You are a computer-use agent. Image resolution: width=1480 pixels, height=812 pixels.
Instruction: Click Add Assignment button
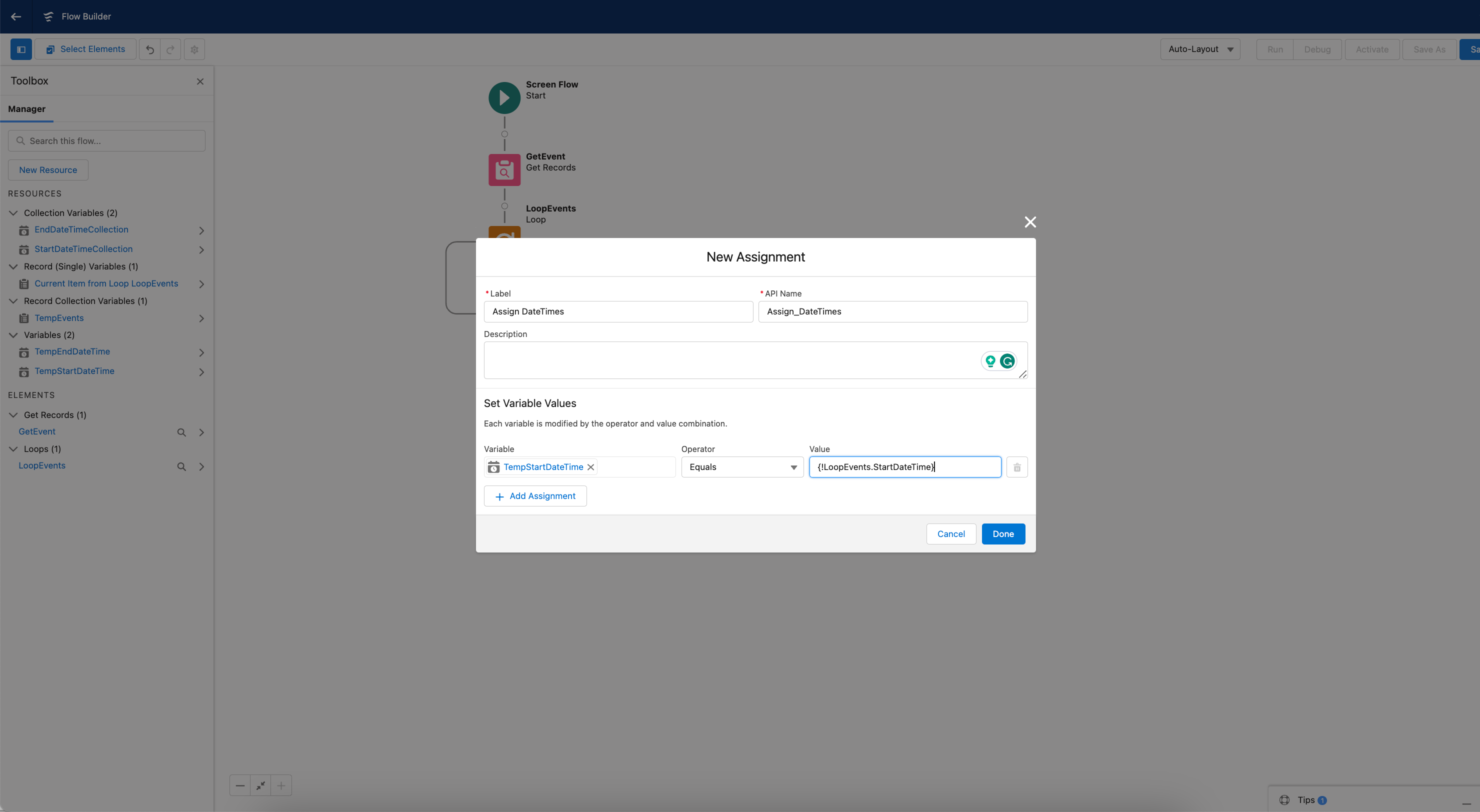[x=535, y=496]
